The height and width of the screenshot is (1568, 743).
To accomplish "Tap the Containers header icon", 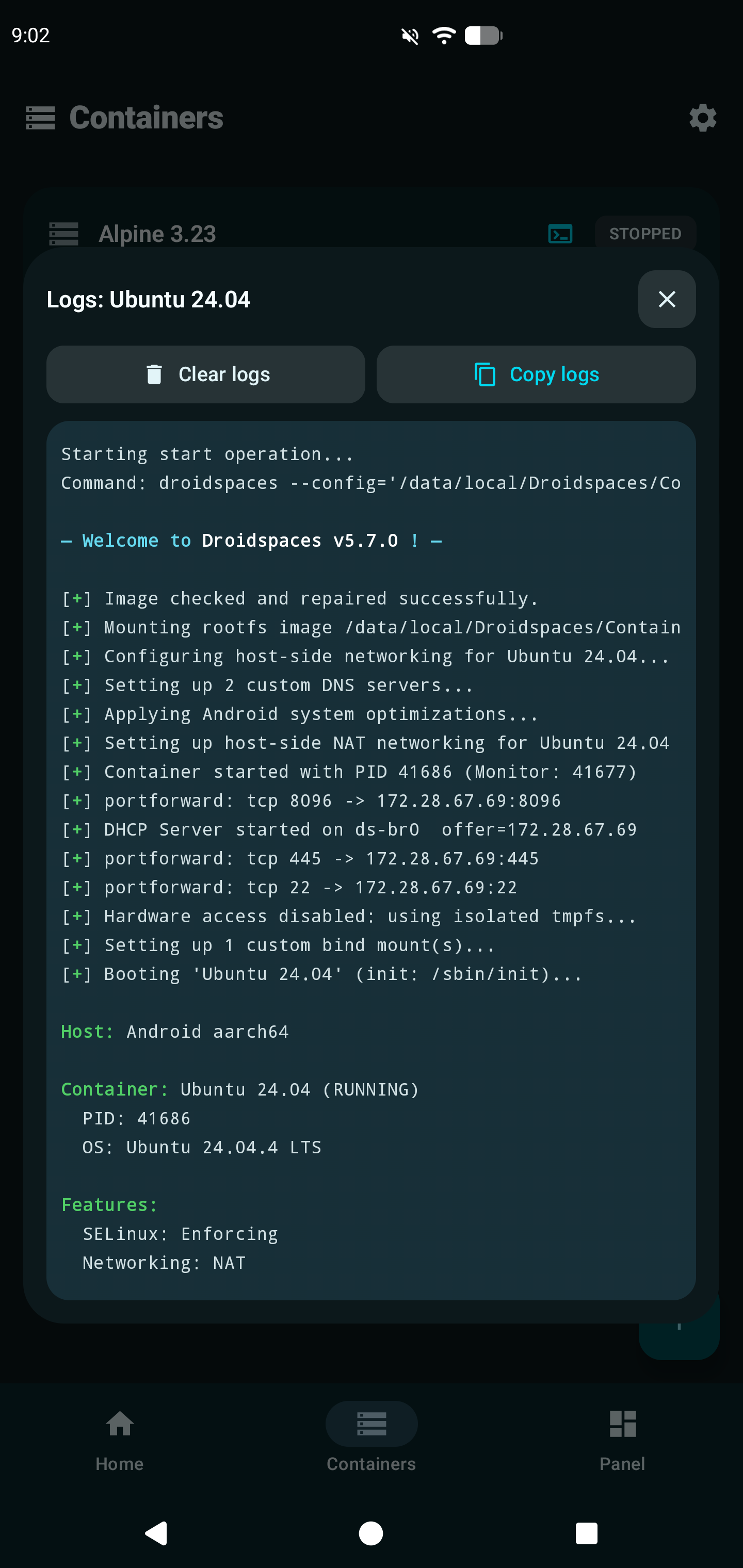I will tap(41, 118).
